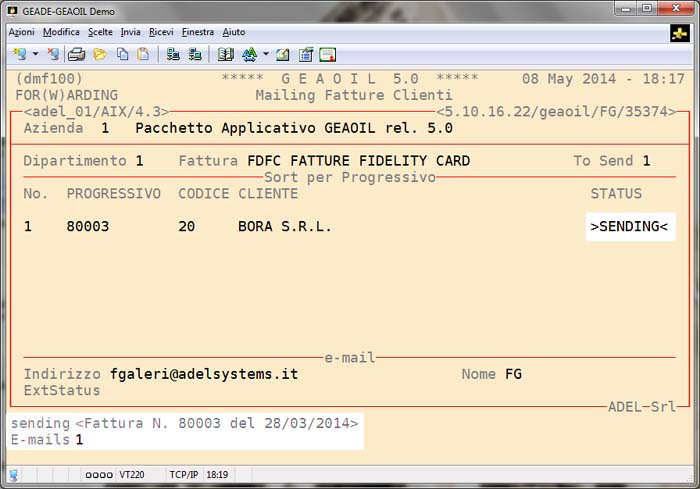Open the Modifica menu
The height and width of the screenshot is (489, 700).
click(61, 32)
